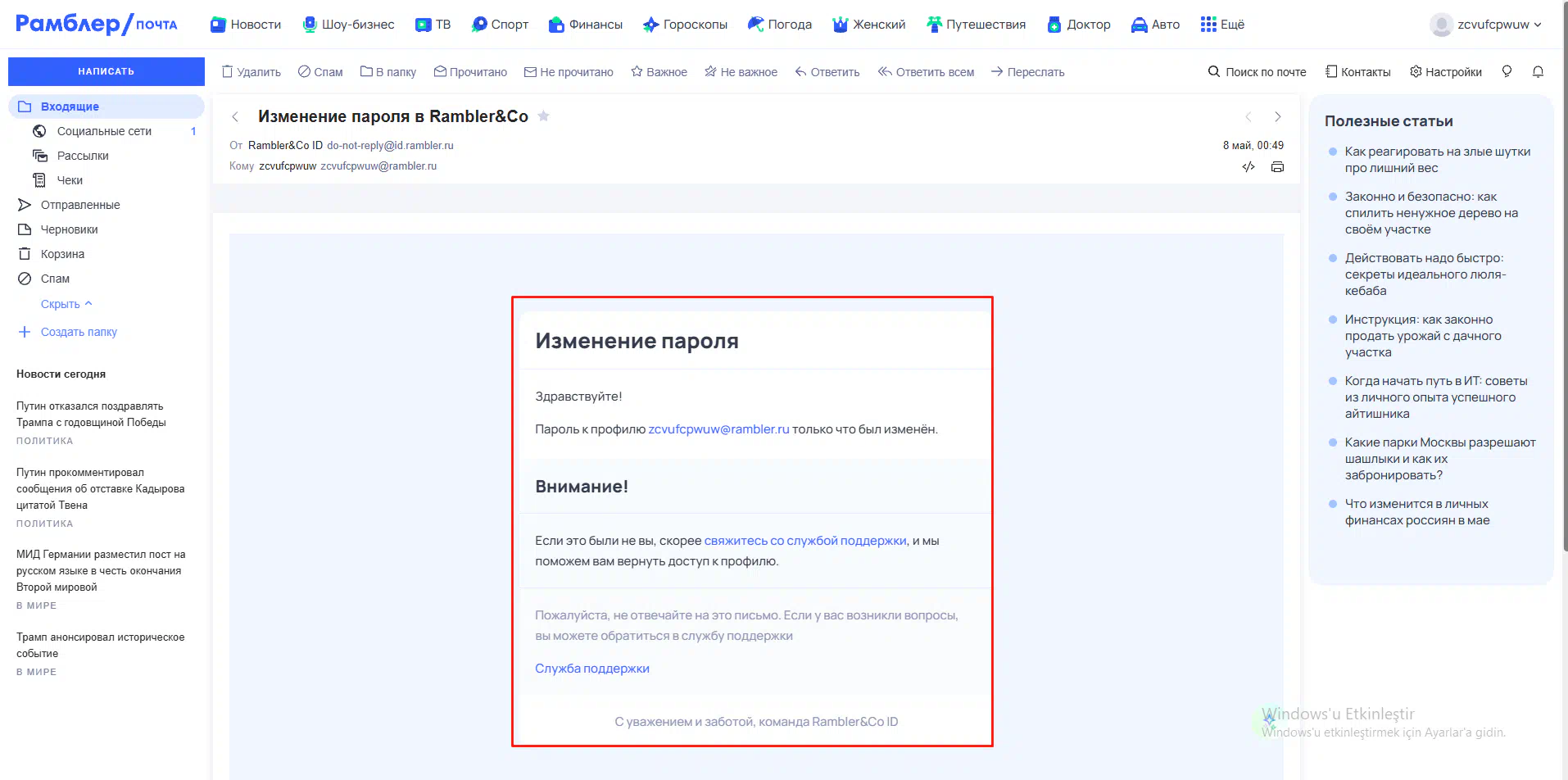Open article about злые шутки про лишний вес
The image size is (1568, 780).
tap(1438, 160)
